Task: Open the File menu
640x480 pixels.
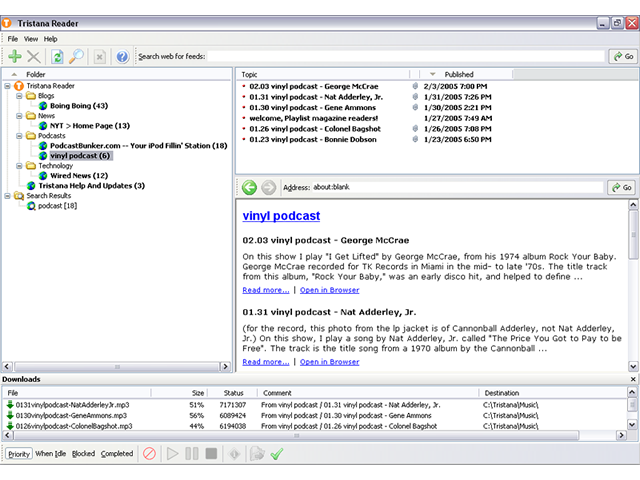Action: click(x=13, y=39)
